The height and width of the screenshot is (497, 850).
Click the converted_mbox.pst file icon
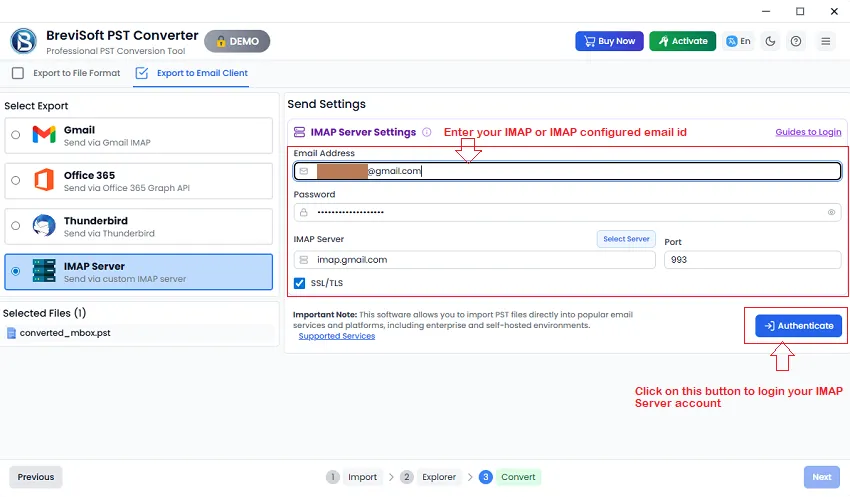11,333
